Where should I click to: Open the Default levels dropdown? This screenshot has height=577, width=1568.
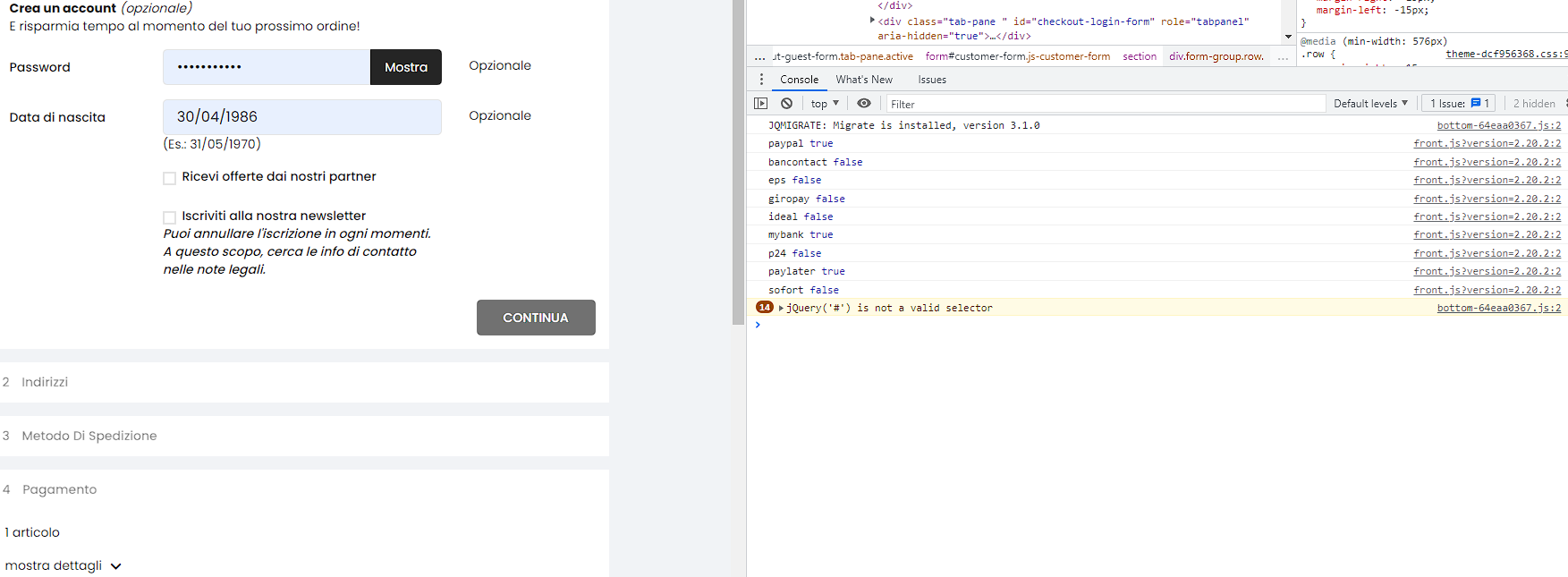point(1370,104)
